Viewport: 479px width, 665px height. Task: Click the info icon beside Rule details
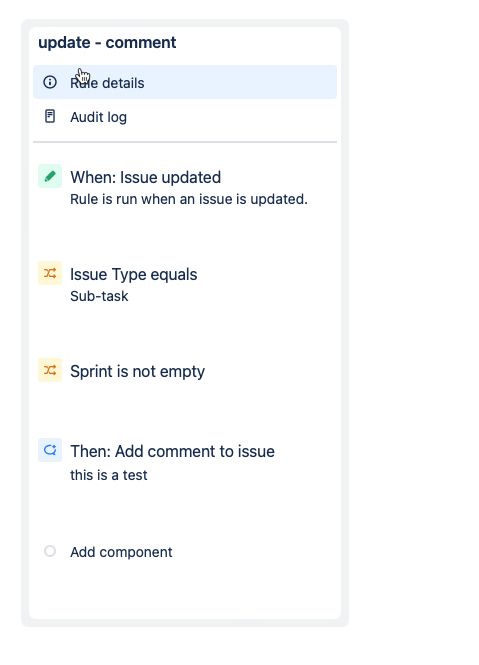click(x=50, y=82)
